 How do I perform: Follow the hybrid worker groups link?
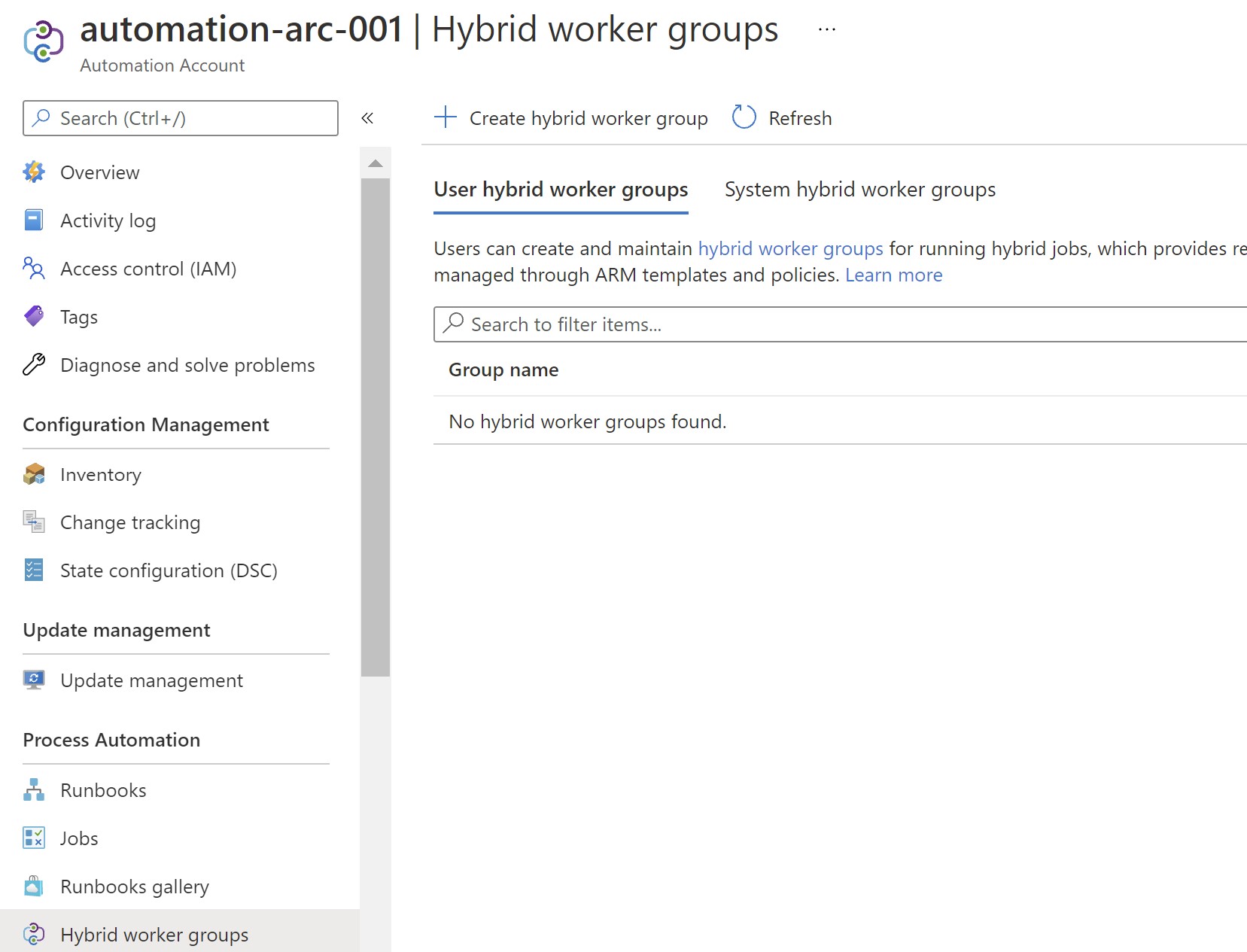pyautogui.click(x=790, y=248)
